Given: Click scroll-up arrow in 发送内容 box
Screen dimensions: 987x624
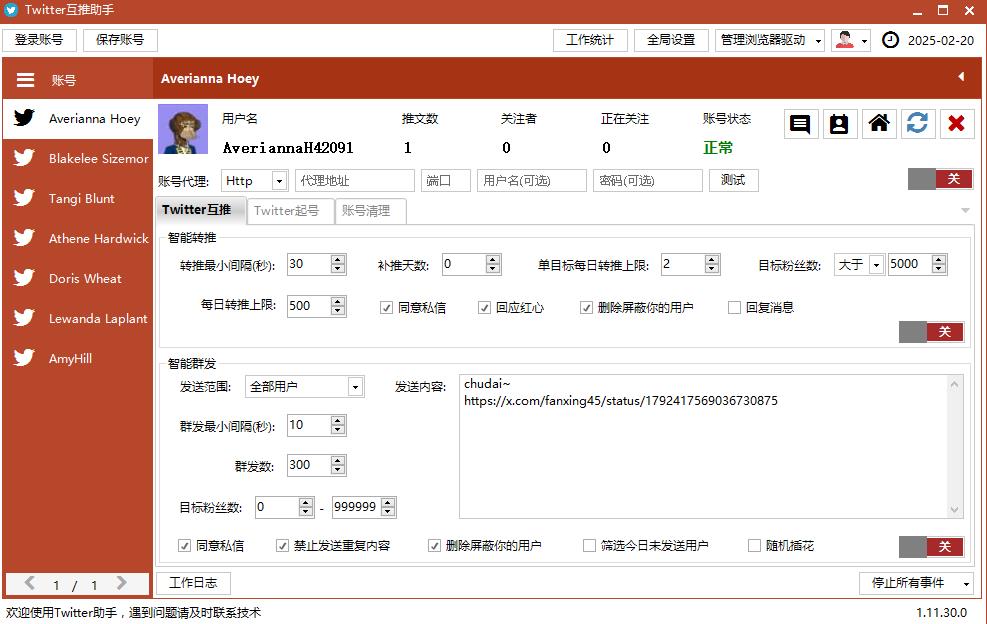Looking at the screenshot, I should pos(955,384).
